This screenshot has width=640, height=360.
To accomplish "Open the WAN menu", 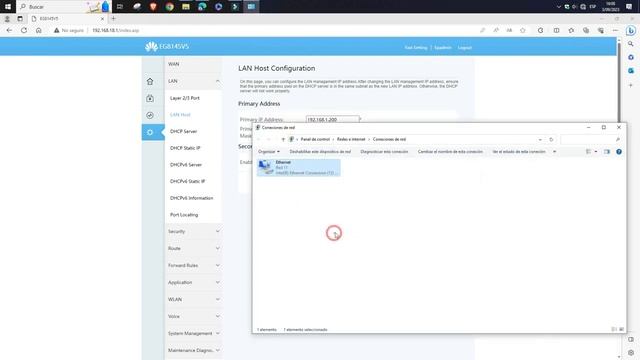I will click(x=173, y=64).
